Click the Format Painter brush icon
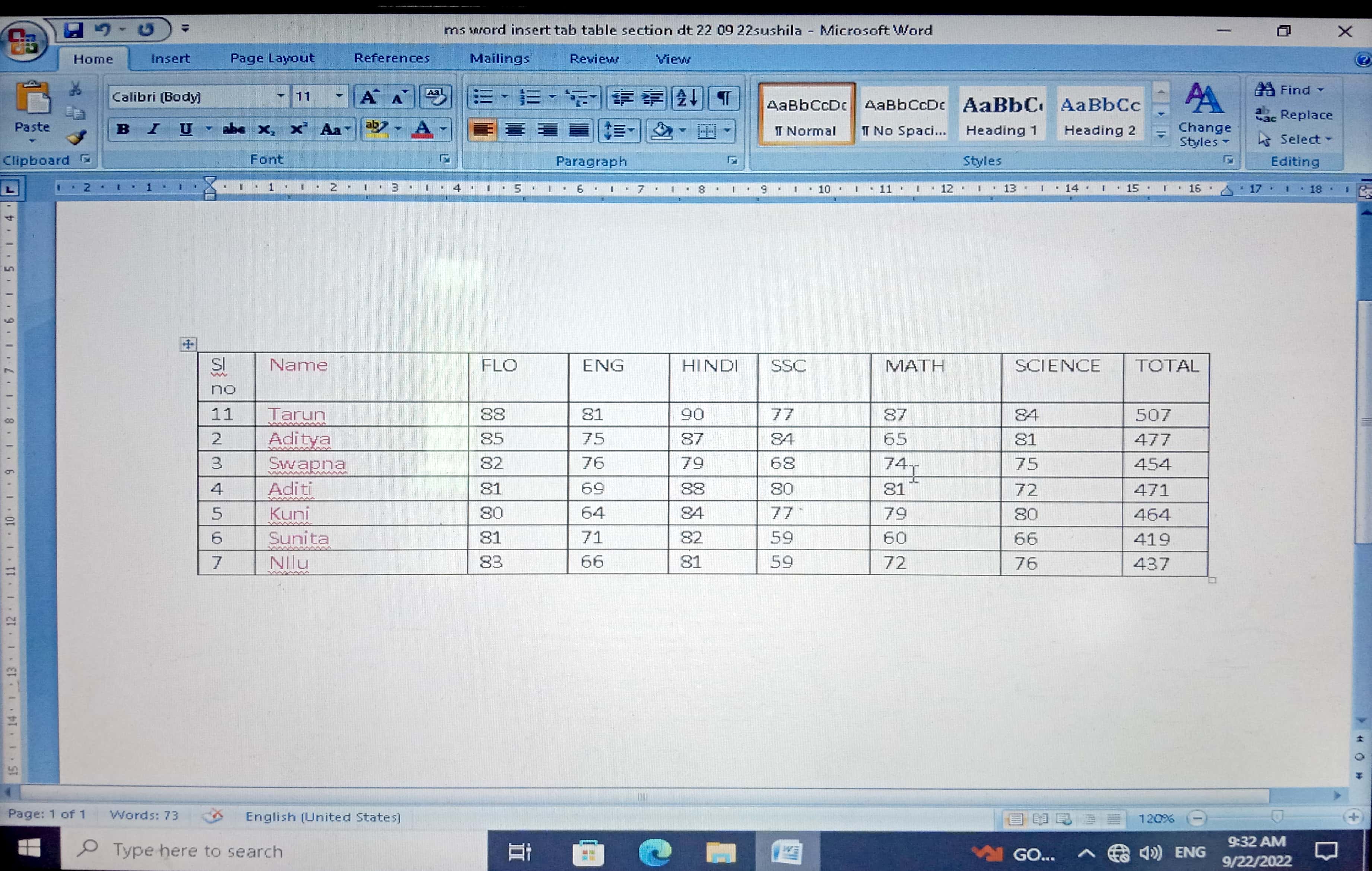Image resolution: width=1372 pixels, height=871 pixels. tap(77, 137)
